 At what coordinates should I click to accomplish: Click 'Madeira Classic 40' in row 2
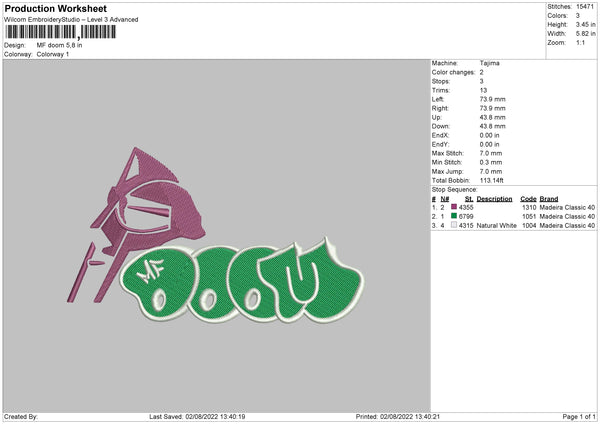[567, 217]
